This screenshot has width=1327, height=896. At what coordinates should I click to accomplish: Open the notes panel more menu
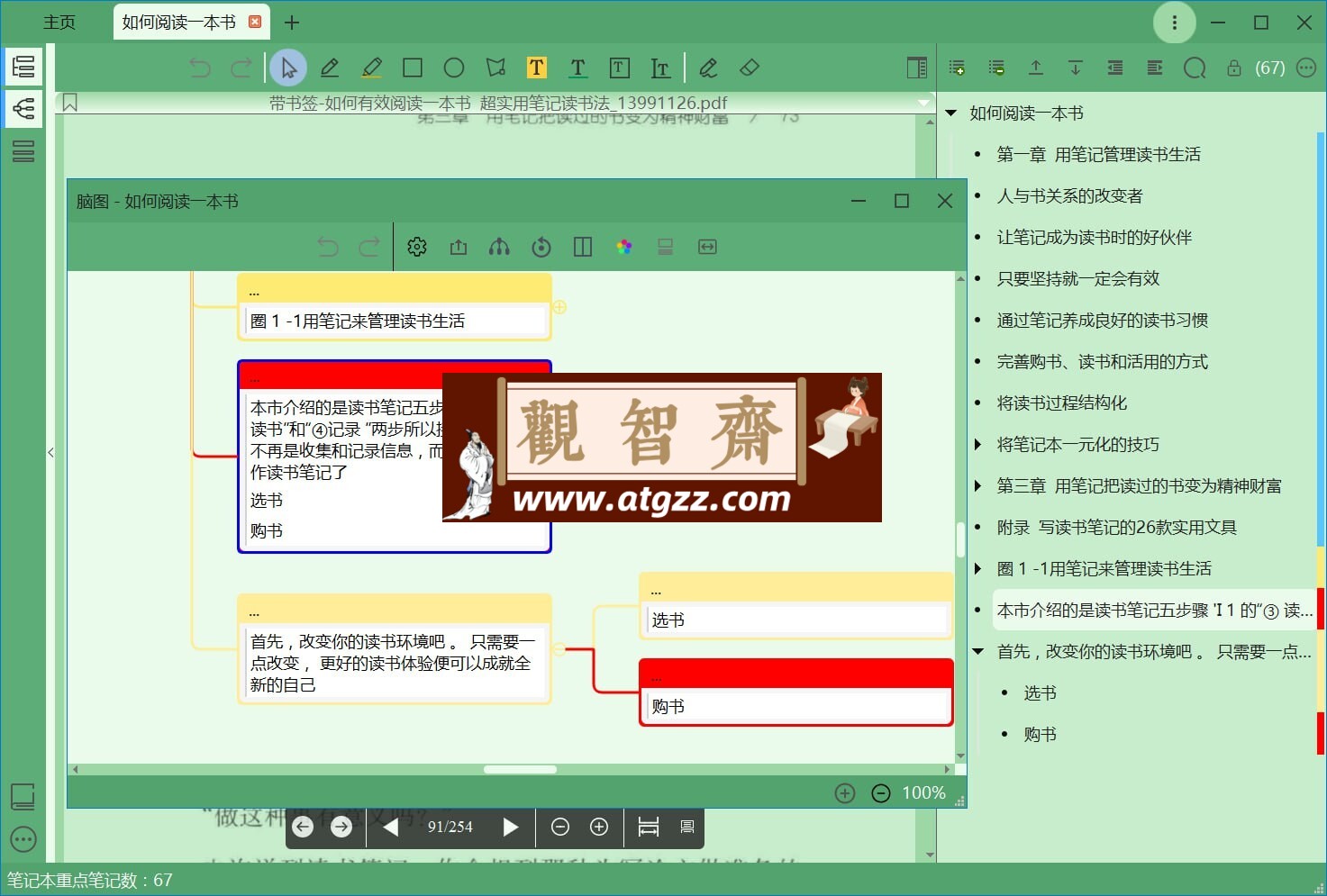1306,68
